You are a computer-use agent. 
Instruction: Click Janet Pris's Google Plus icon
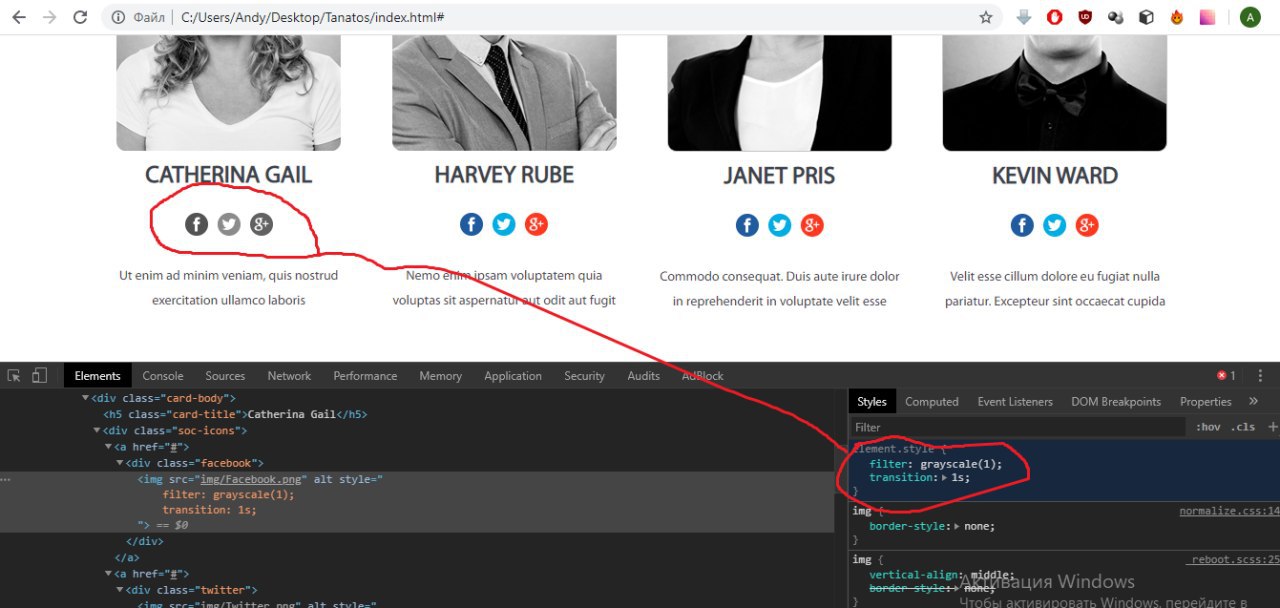pos(812,225)
